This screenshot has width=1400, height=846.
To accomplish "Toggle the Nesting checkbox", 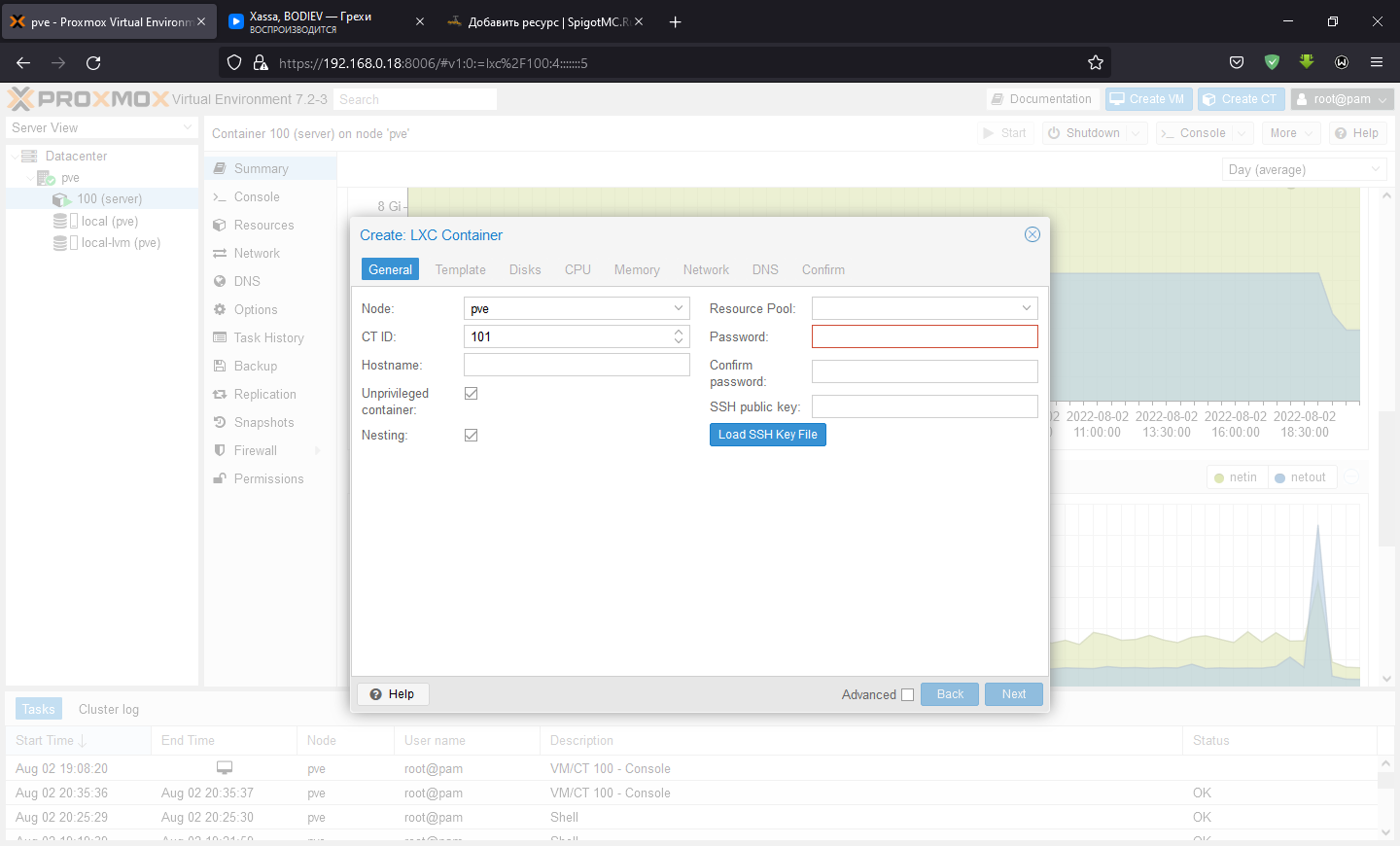I will pos(472,436).
